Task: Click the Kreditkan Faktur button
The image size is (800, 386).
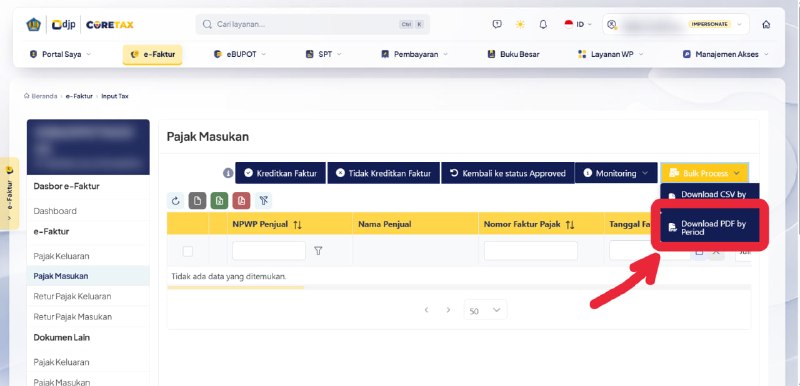Action: point(280,173)
